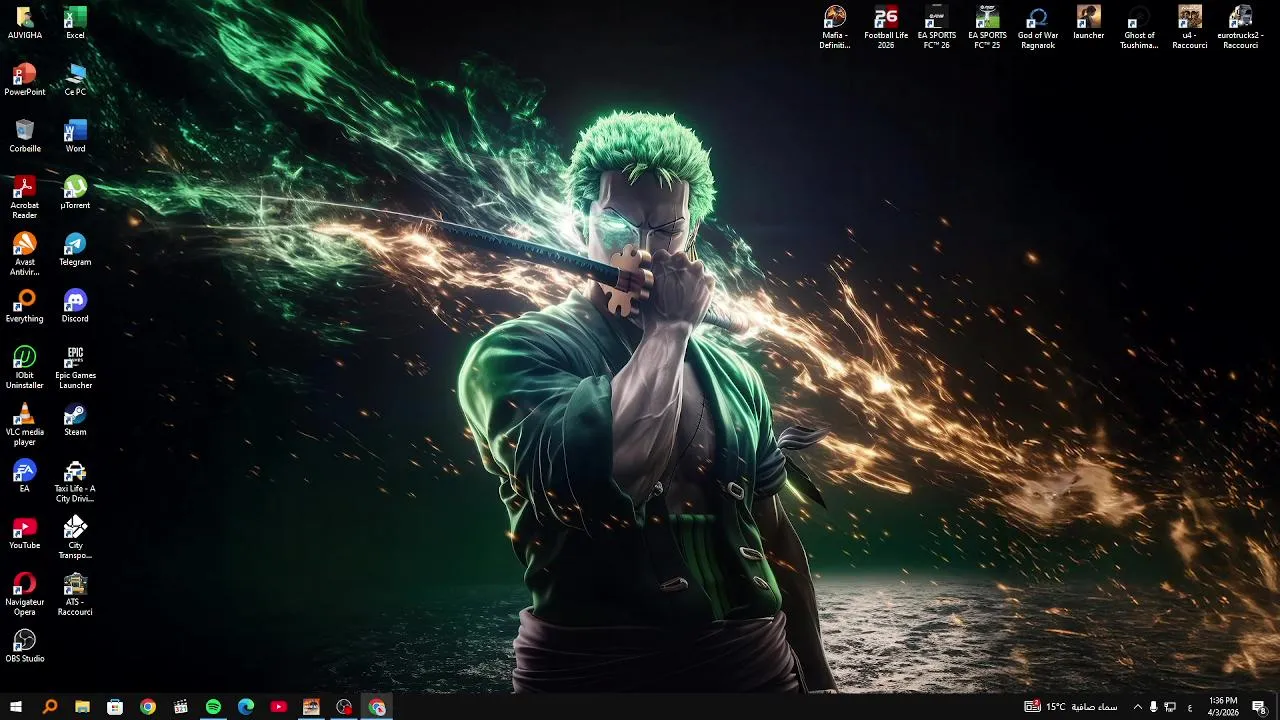The image size is (1280, 720).
Task: Open File Explorer from the taskbar
Action: point(82,707)
